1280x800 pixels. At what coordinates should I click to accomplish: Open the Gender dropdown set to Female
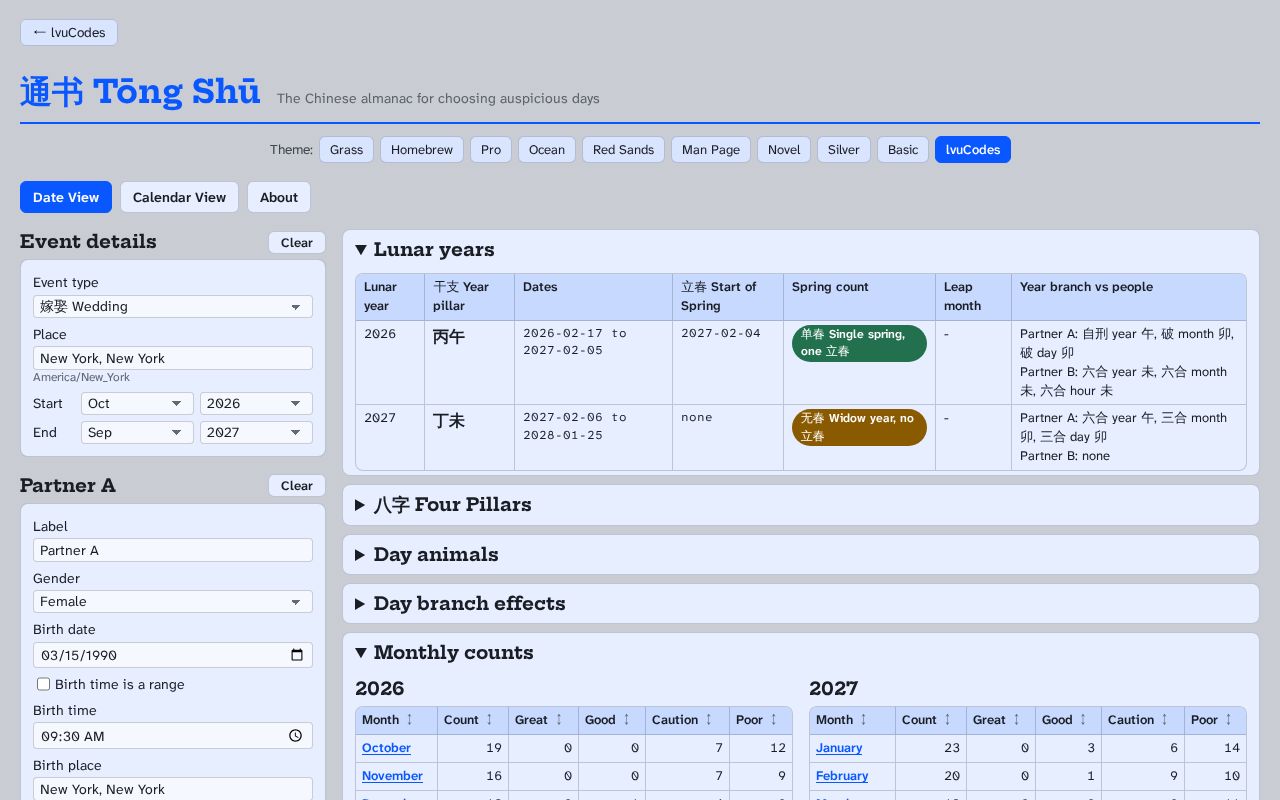[x=173, y=602]
